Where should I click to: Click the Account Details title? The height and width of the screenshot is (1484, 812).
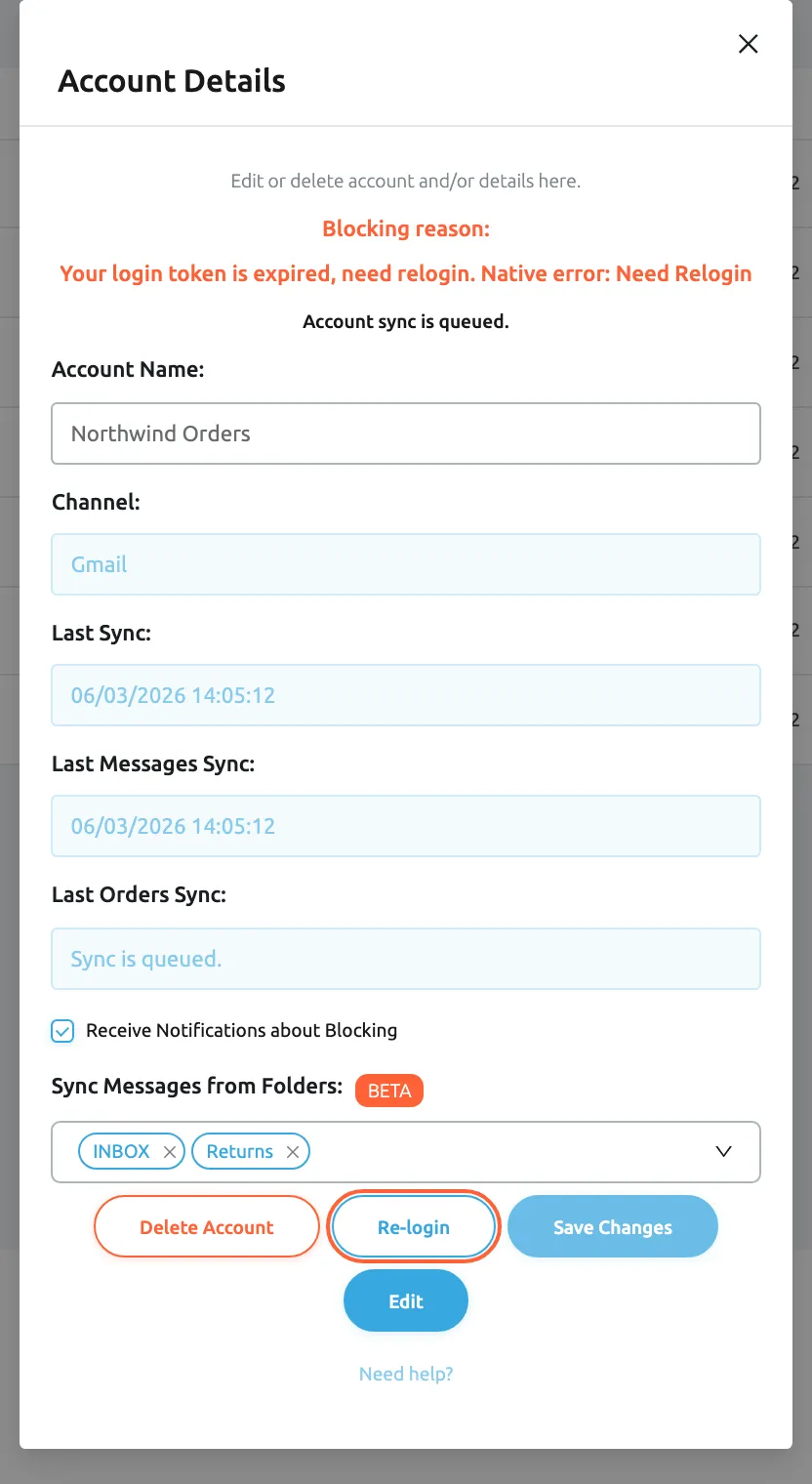(172, 81)
